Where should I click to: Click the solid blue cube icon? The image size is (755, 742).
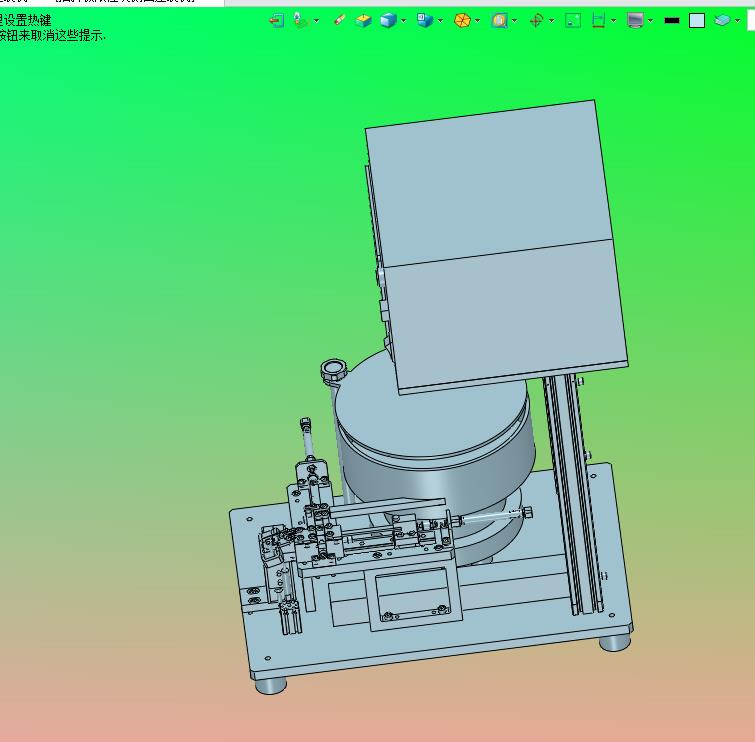388,21
